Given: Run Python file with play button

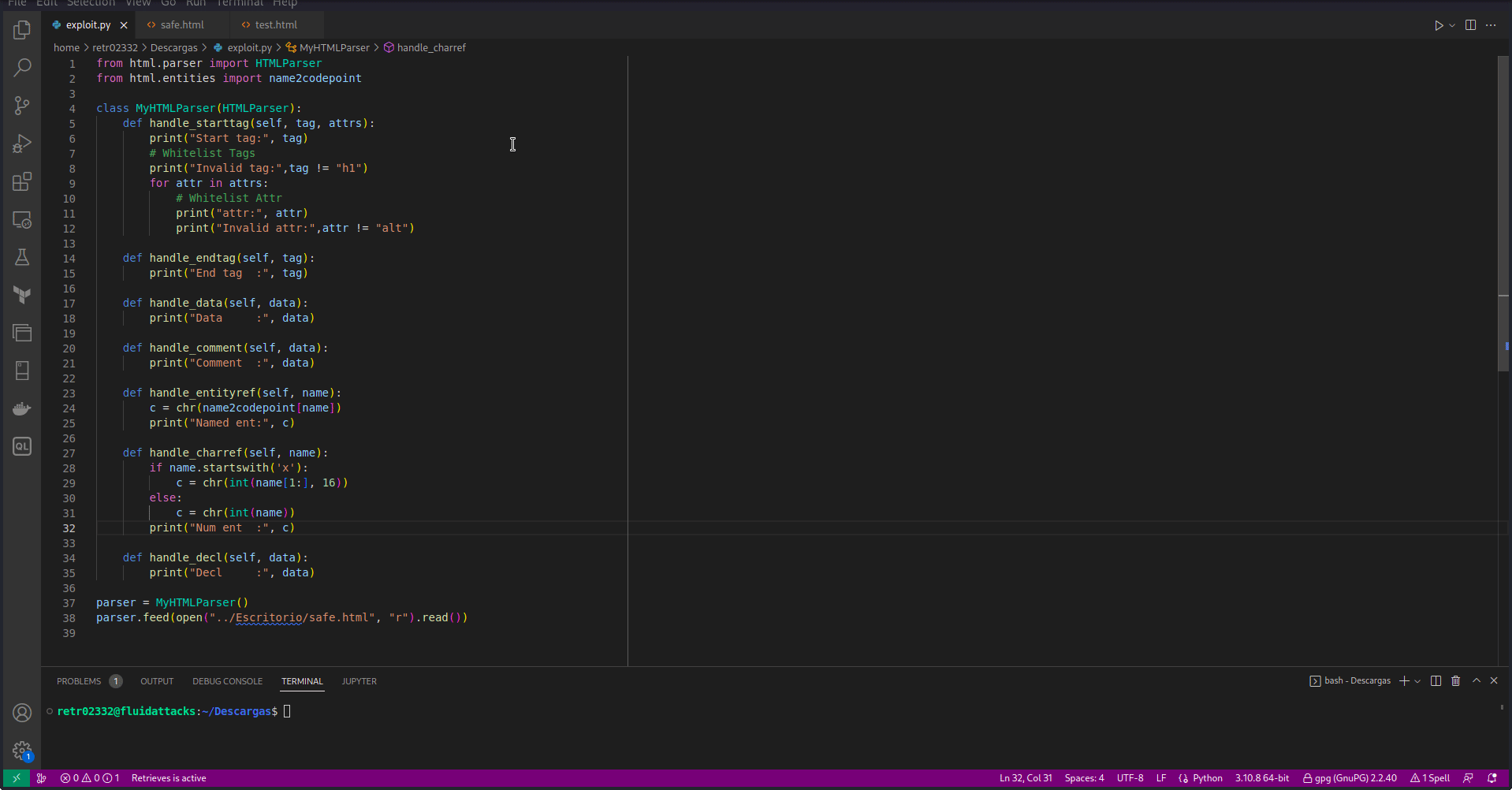Looking at the screenshot, I should pos(1439,25).
